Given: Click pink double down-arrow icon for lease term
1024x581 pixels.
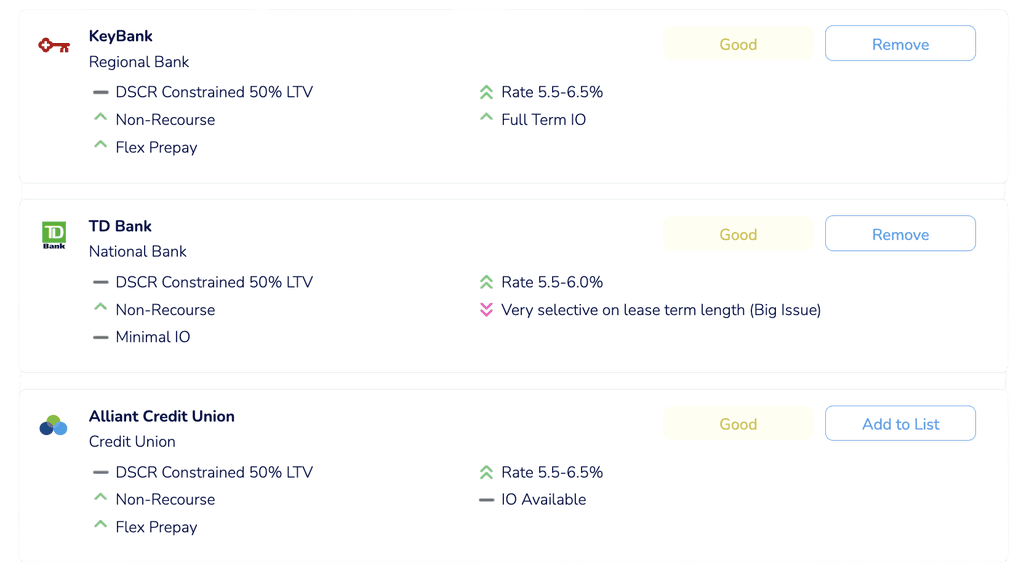Looking at the screenshot, I should coord(486,310).
